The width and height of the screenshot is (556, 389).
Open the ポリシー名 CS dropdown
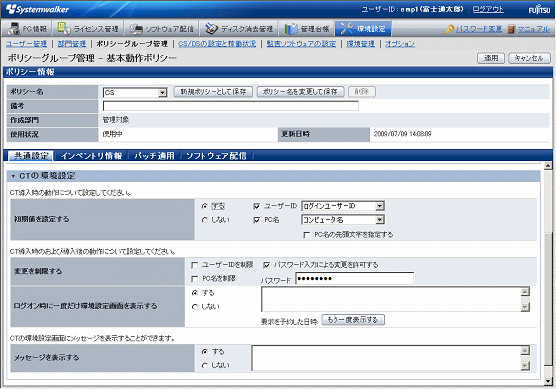pyautogui.click(x=135, y=93)
